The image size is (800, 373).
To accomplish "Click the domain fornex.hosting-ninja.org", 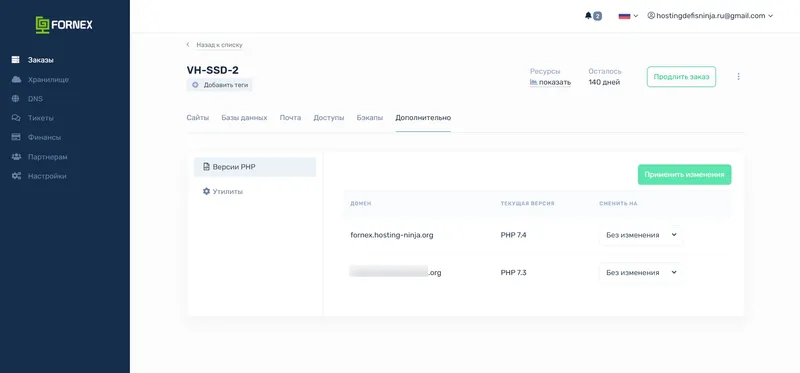I will (x=392, y=235).
